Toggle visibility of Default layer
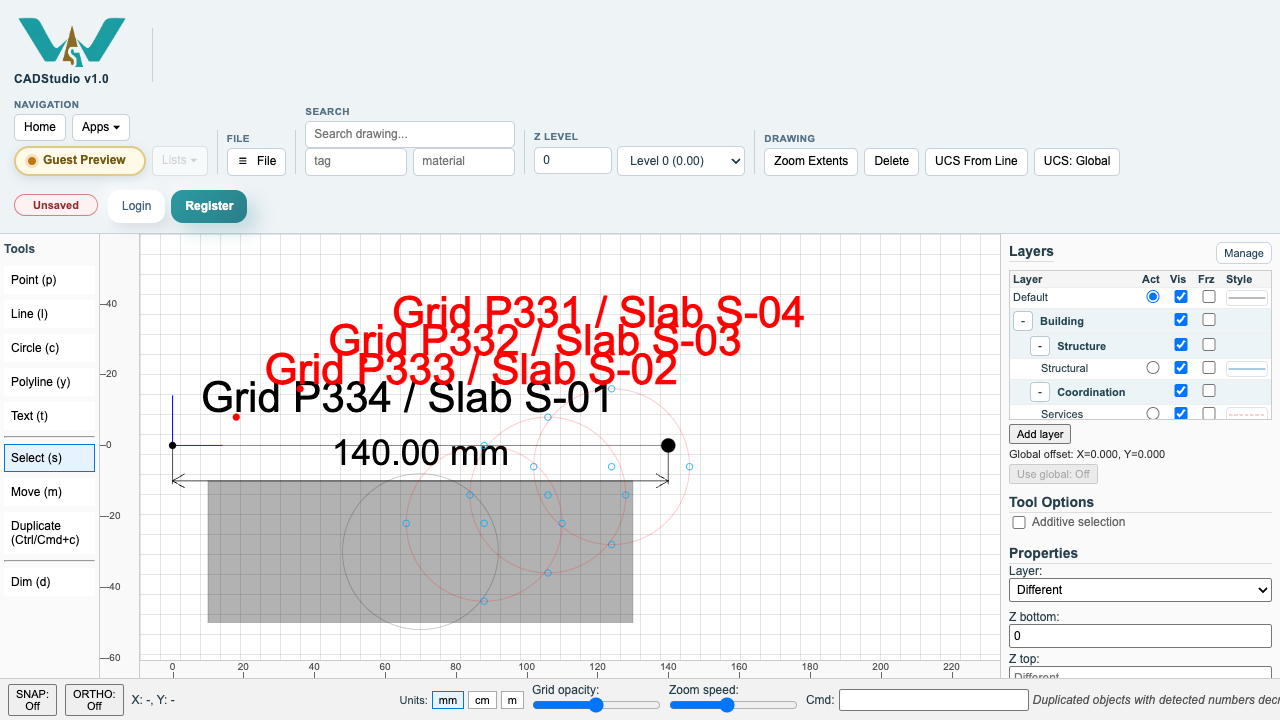The image size is (1280, 720). coord(1181,297)
